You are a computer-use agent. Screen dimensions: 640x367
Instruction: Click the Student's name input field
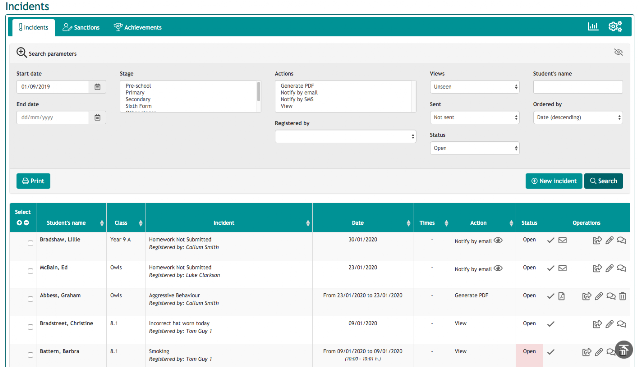coord(578,87)
